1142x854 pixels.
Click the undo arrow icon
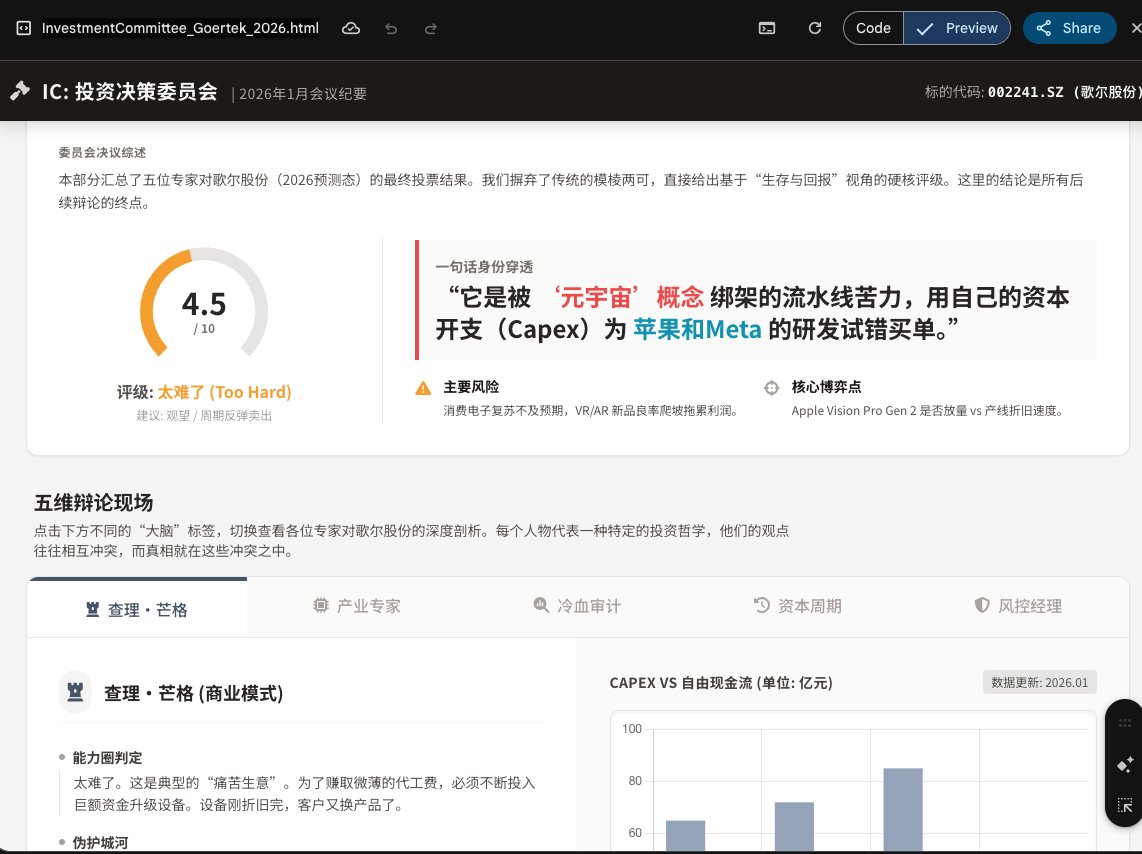coord(391,28)
